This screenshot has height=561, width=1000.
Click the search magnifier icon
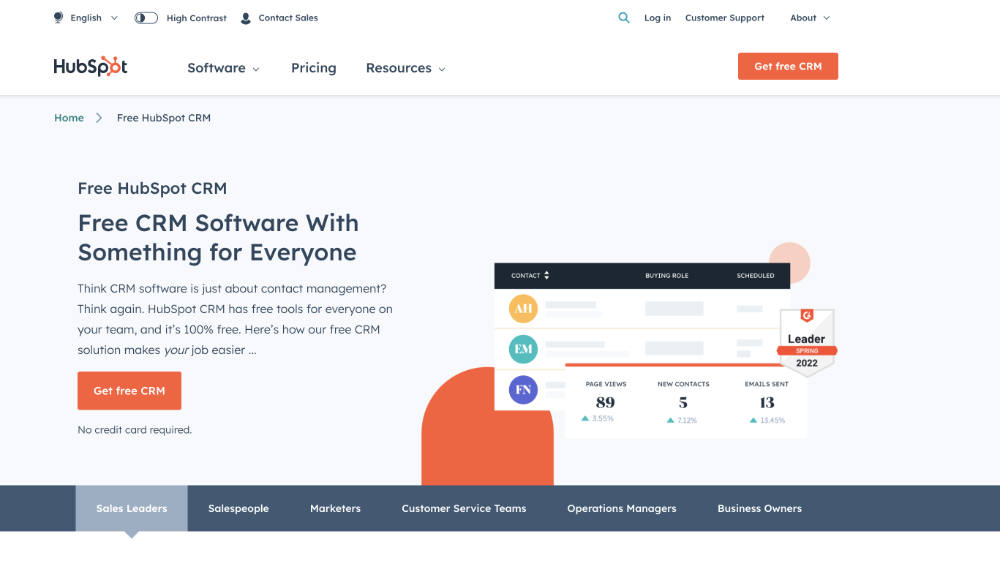click(x=624, y=18)
